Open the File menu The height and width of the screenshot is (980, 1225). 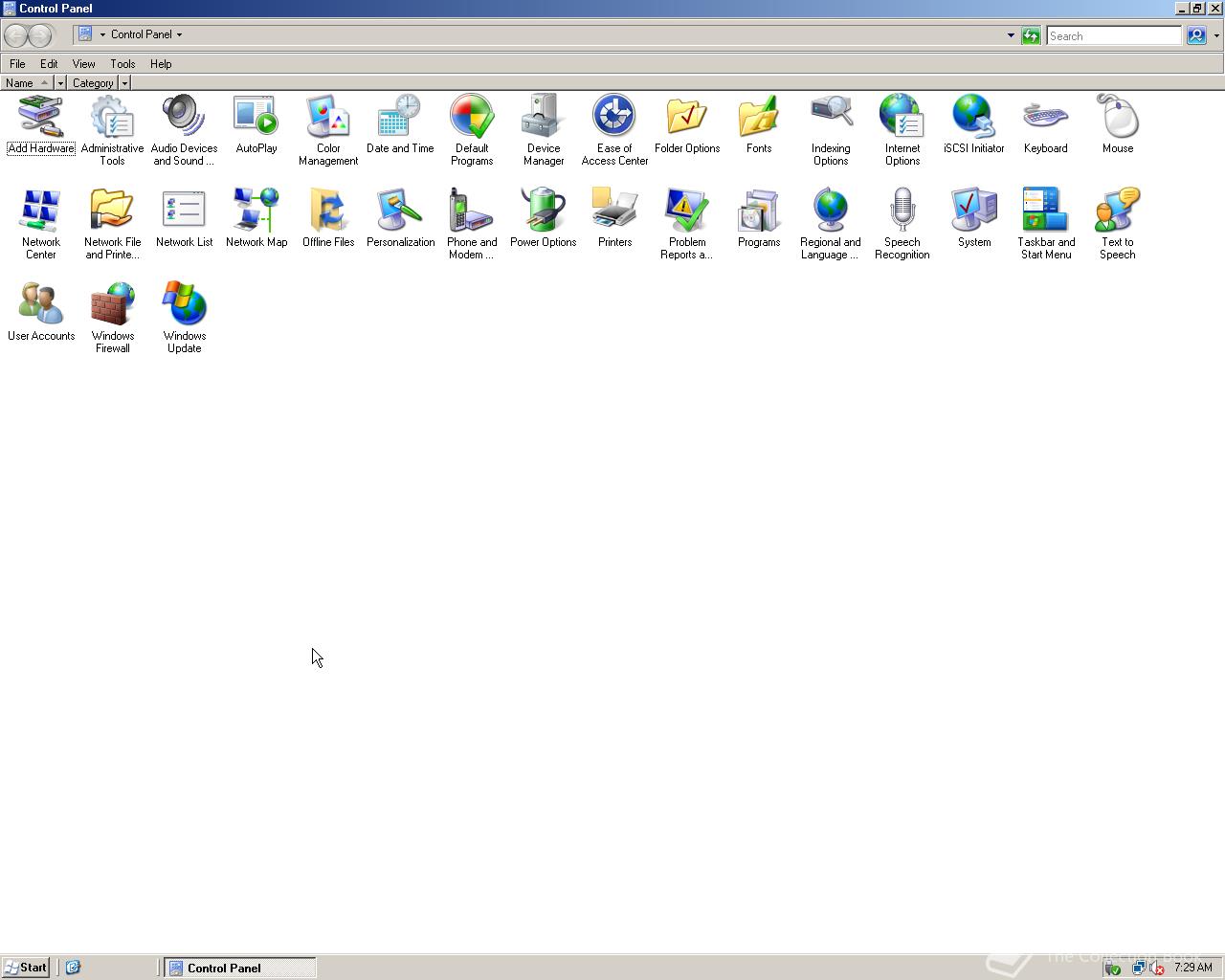(x=17, y=64)
